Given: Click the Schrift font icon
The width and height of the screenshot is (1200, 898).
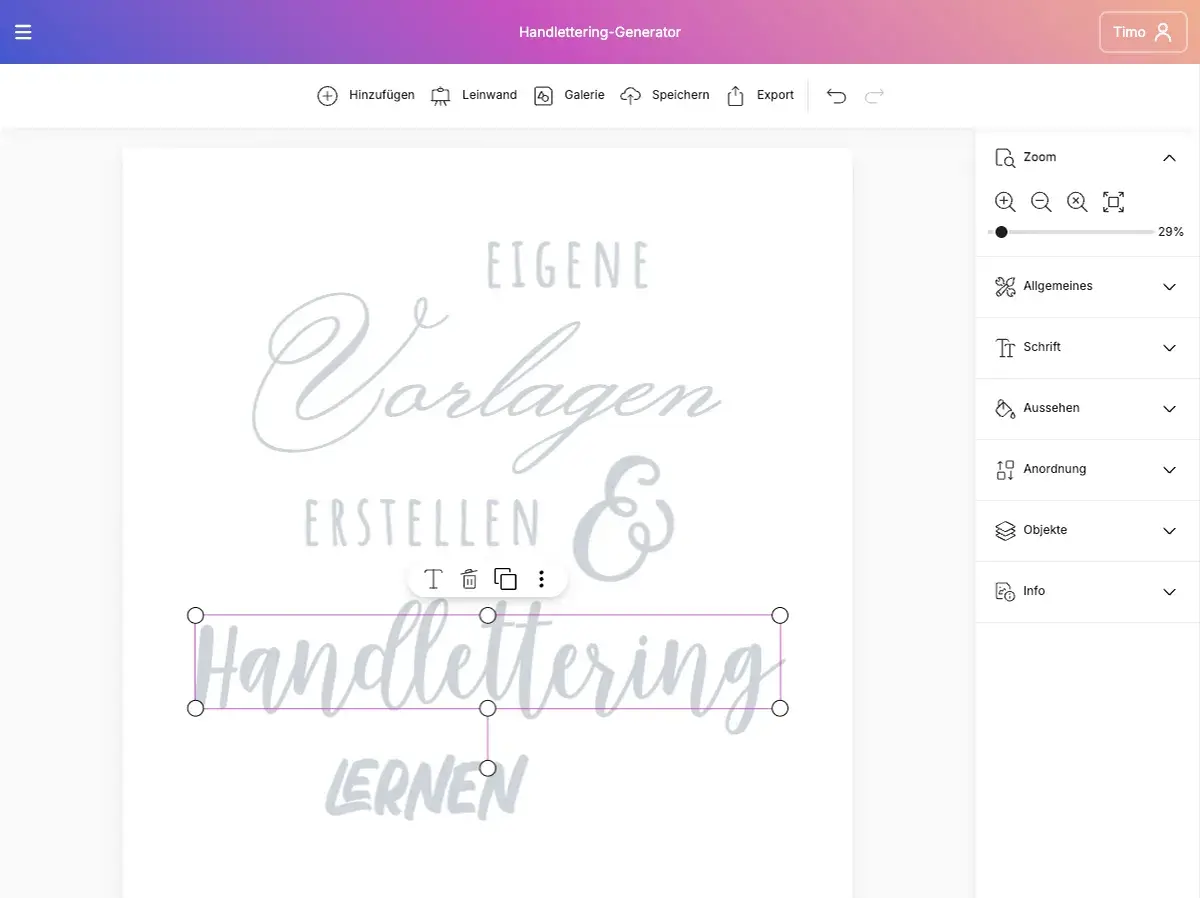Looking at the screenshot, I should 1005,348.
